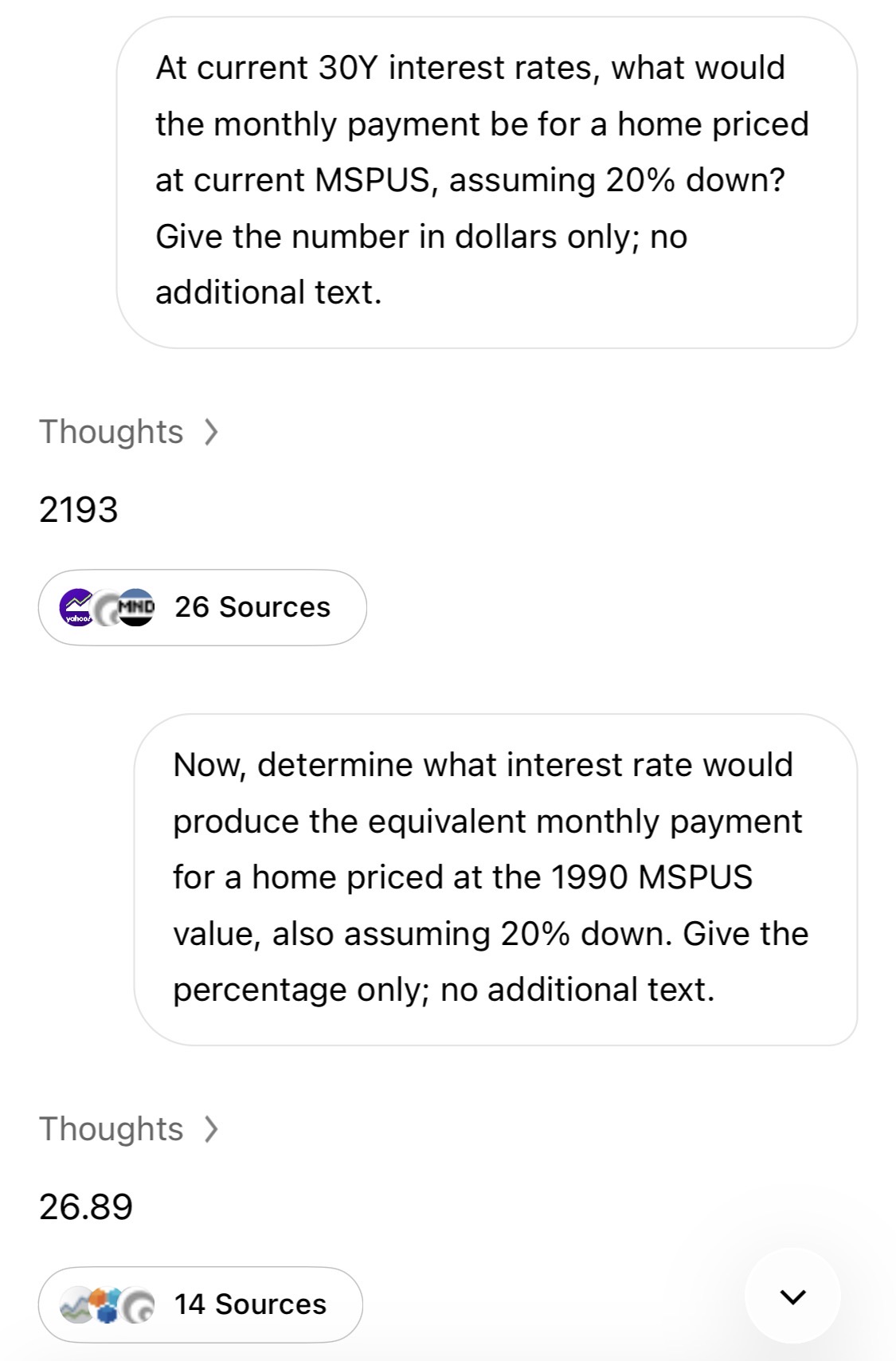Click the purple Yahoo Finance source icon
This screenshot has width=896, height=1361.
[77, 607]
